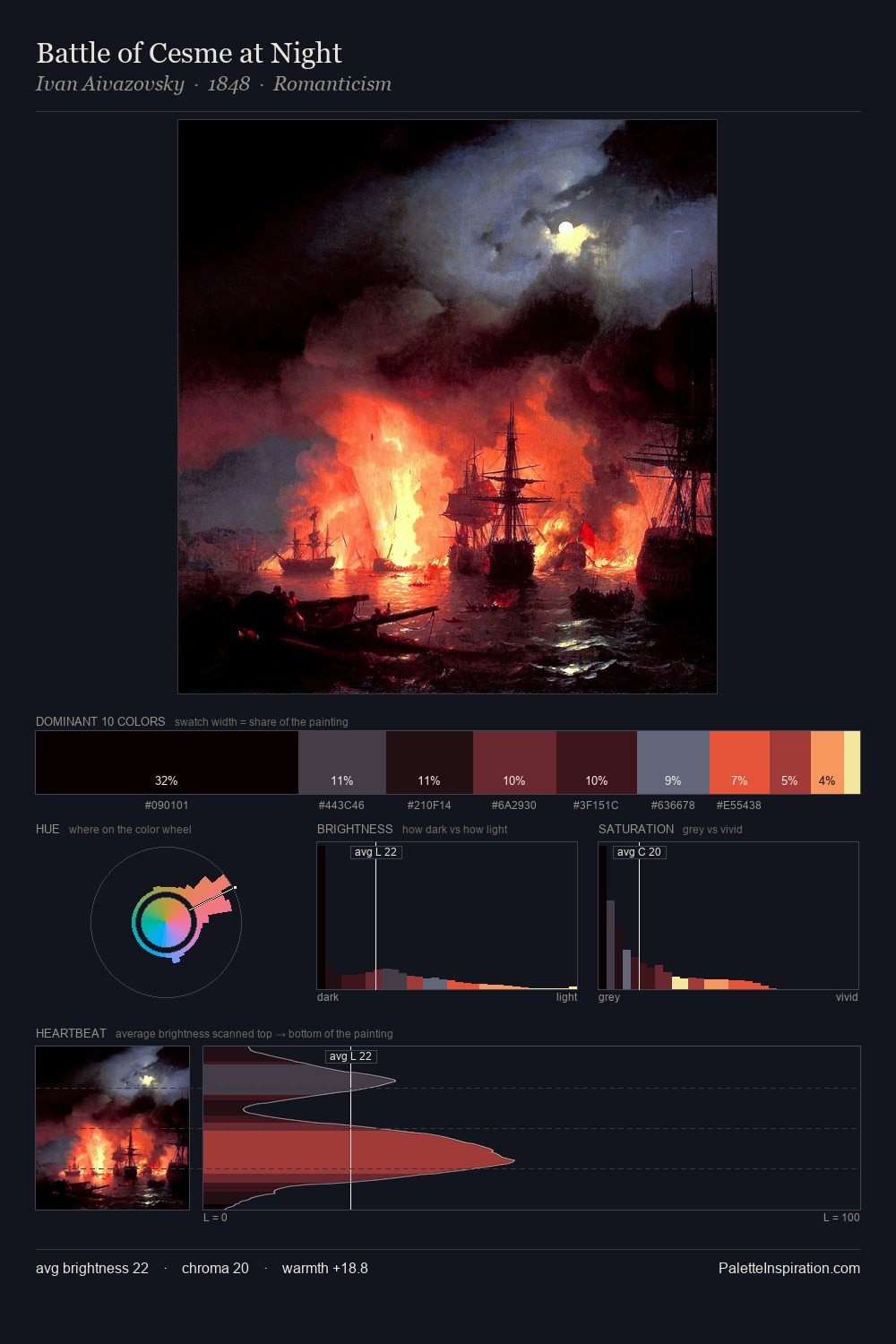Click 'chroma 20' in footer
The height and width of the screenshot is (1344, 896).
pos(215,1268)
